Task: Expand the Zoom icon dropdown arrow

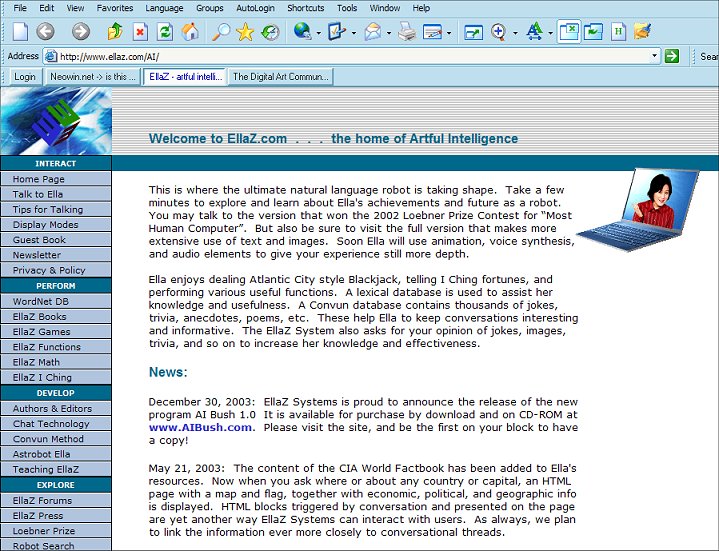Action: [x=515, y=33]
